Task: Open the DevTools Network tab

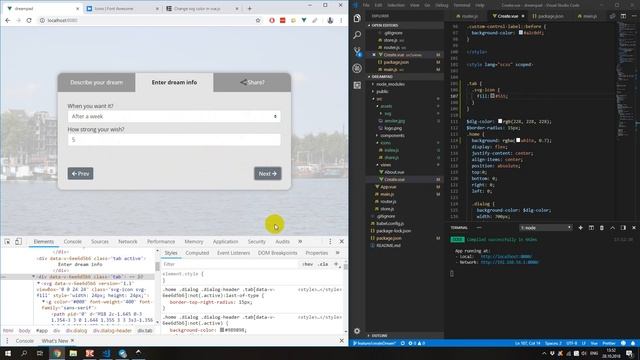Action: tap(128, 242)
